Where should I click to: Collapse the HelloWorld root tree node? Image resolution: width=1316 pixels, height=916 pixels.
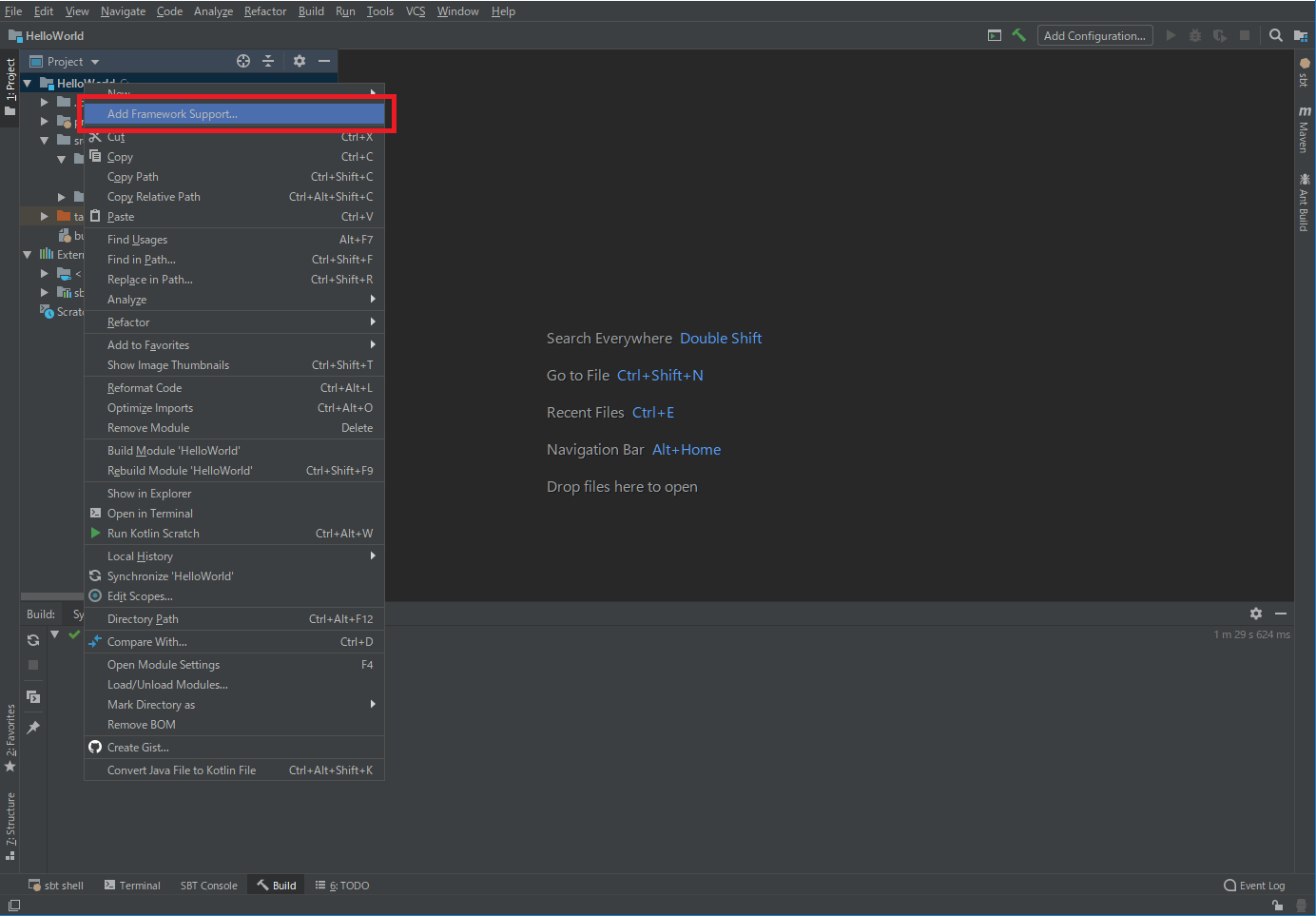28,84
